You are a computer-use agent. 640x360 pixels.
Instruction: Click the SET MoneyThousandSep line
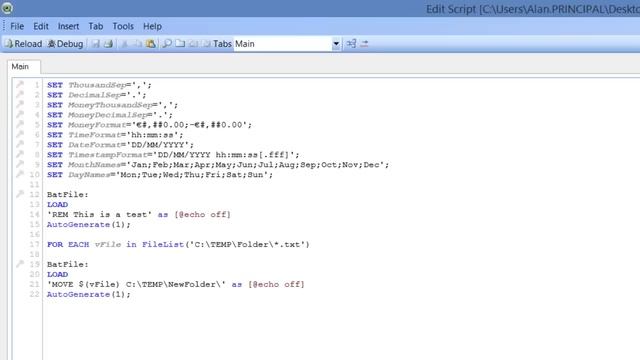[113, 105]
